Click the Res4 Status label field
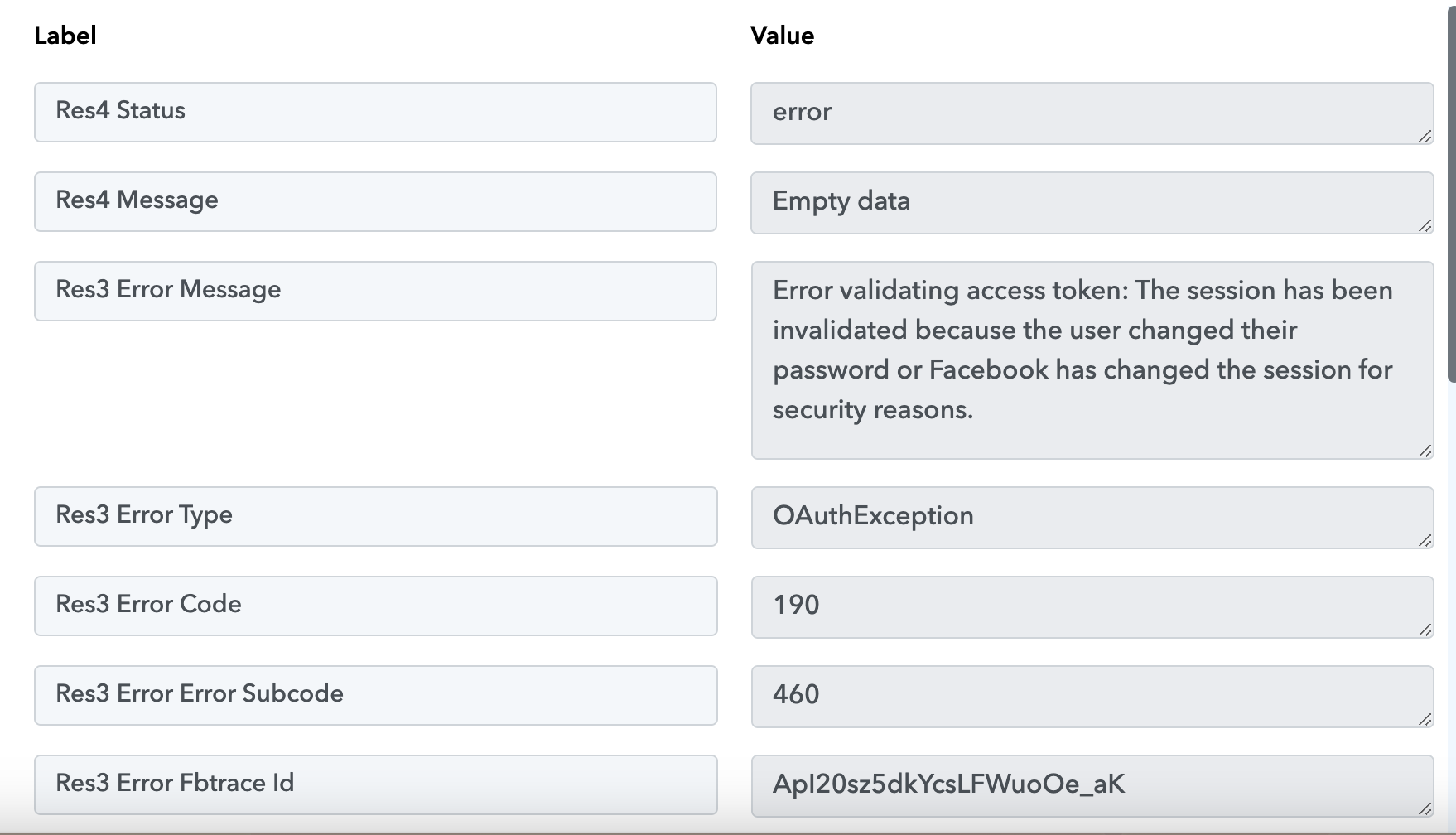 pos(375,112)
